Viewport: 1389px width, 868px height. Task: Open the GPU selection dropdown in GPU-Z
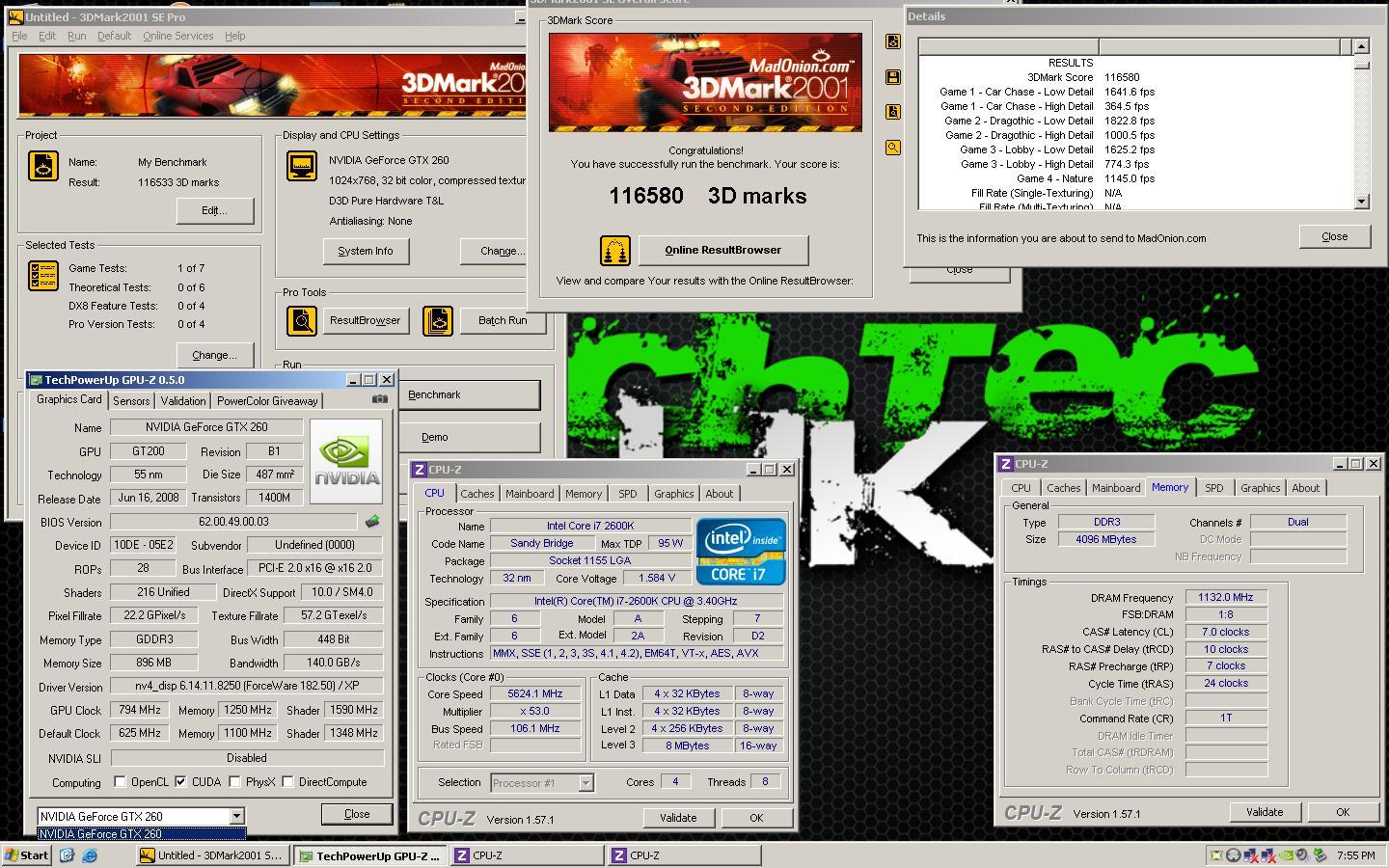coord(236,817)
